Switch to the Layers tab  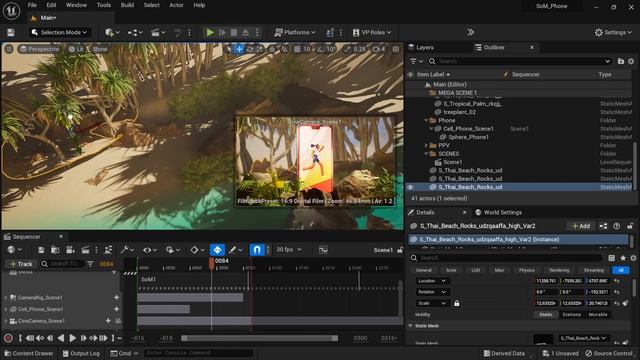tap(421, 47)
